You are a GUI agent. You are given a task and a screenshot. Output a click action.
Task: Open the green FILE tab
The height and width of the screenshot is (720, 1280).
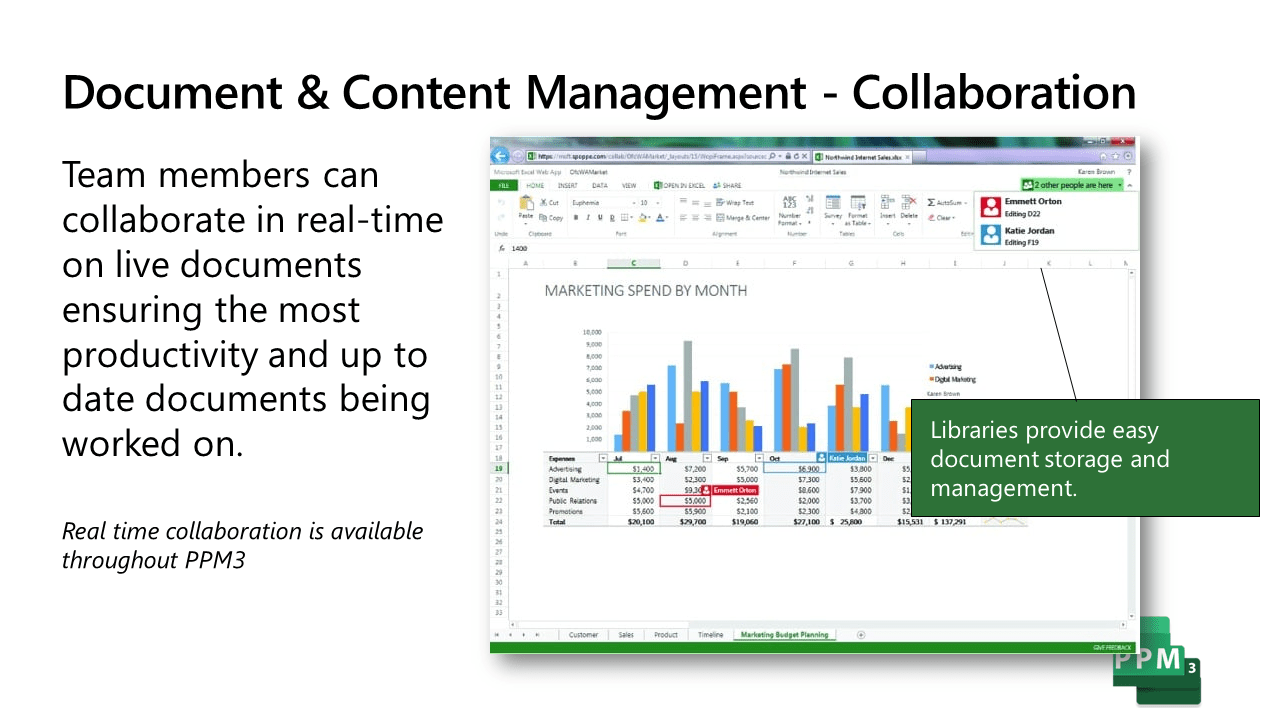point(503,185)
